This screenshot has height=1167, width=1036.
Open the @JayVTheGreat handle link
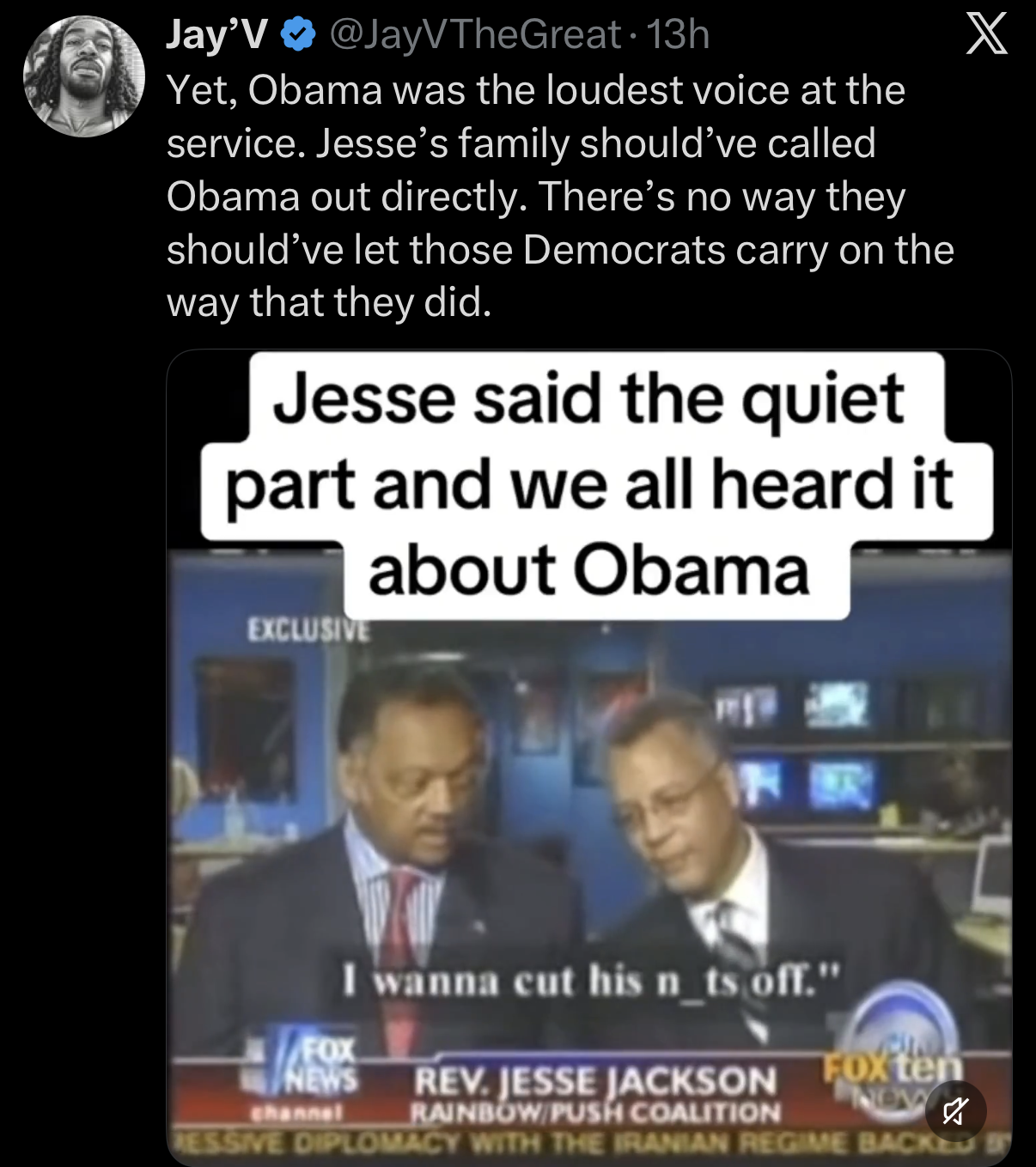click(x=476, y=36)
